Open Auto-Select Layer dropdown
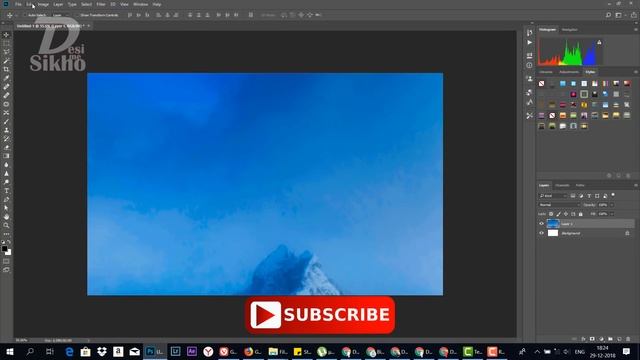The image size is (640, 360). 60,15
